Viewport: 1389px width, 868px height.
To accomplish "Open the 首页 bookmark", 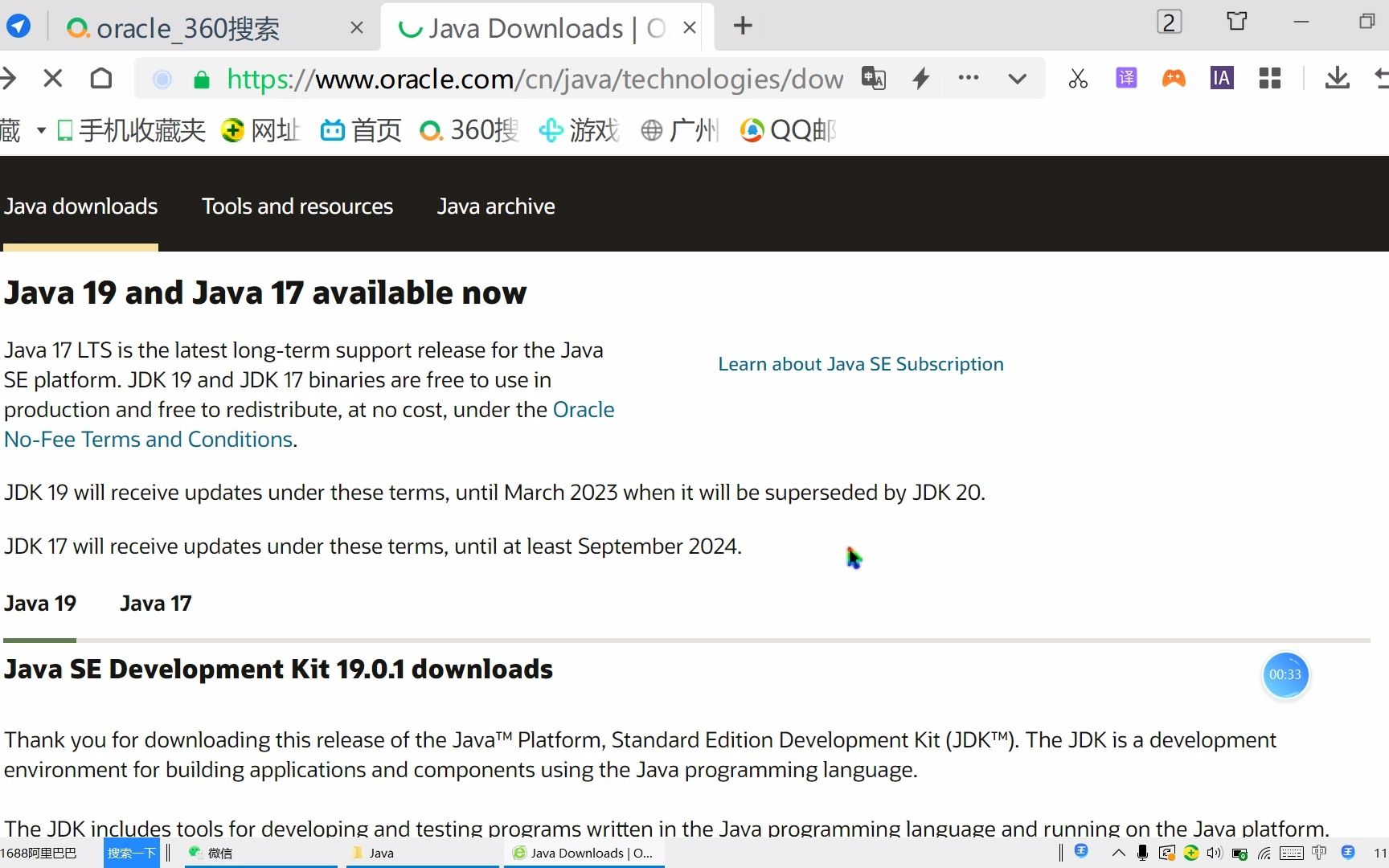I will [361, 130].
